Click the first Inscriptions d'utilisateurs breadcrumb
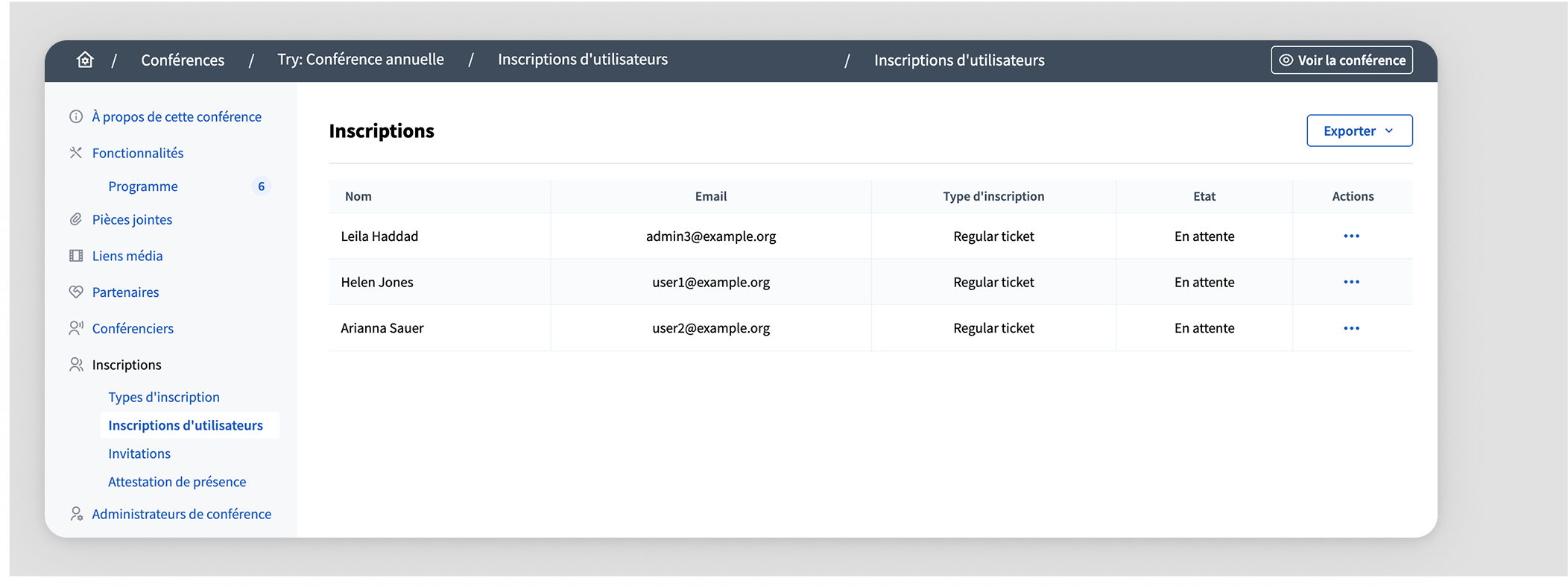Screen dimensions: 1568x587 pos(583,60)
